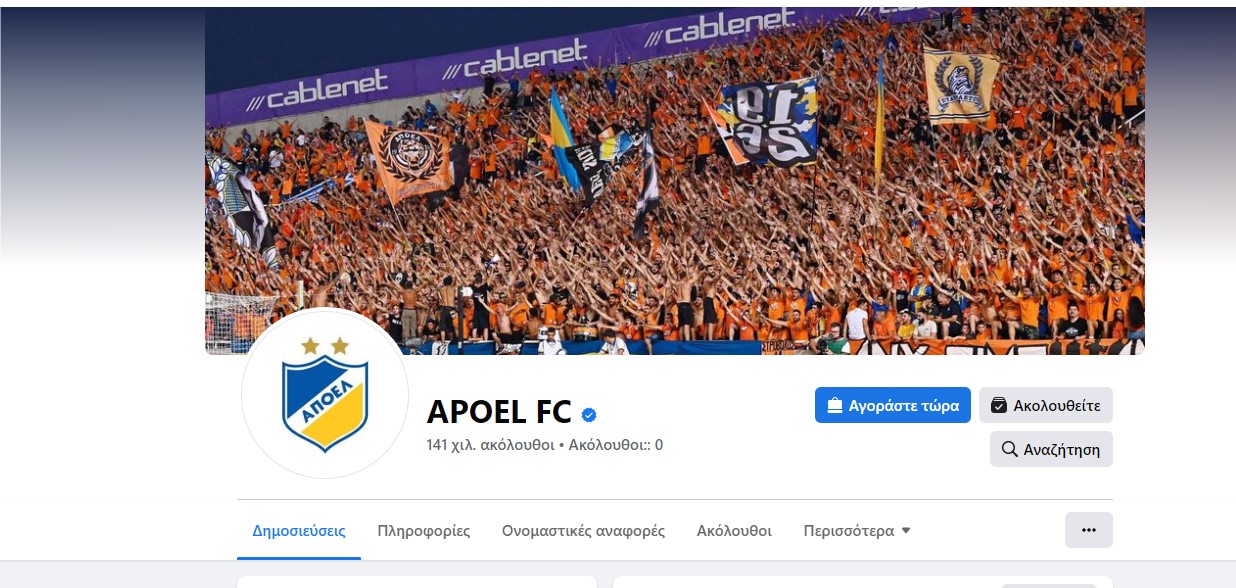Open the Πληροφορίες tab
Screen dimensions: 1236x588
coord(424,531)
